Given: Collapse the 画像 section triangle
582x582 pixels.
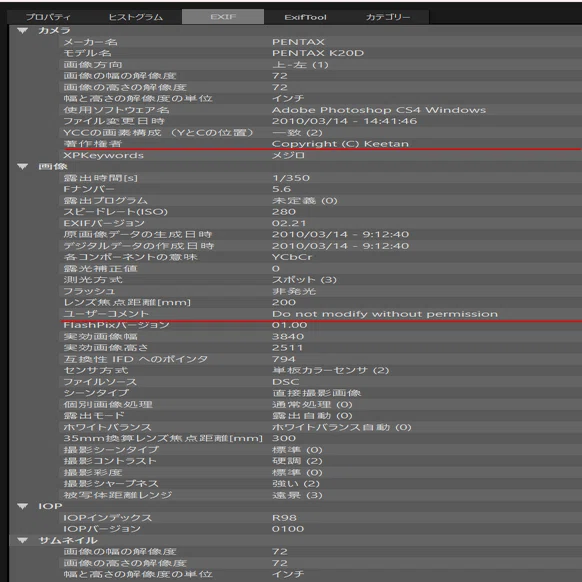Looking at the screenshot, I should point(23,167).
